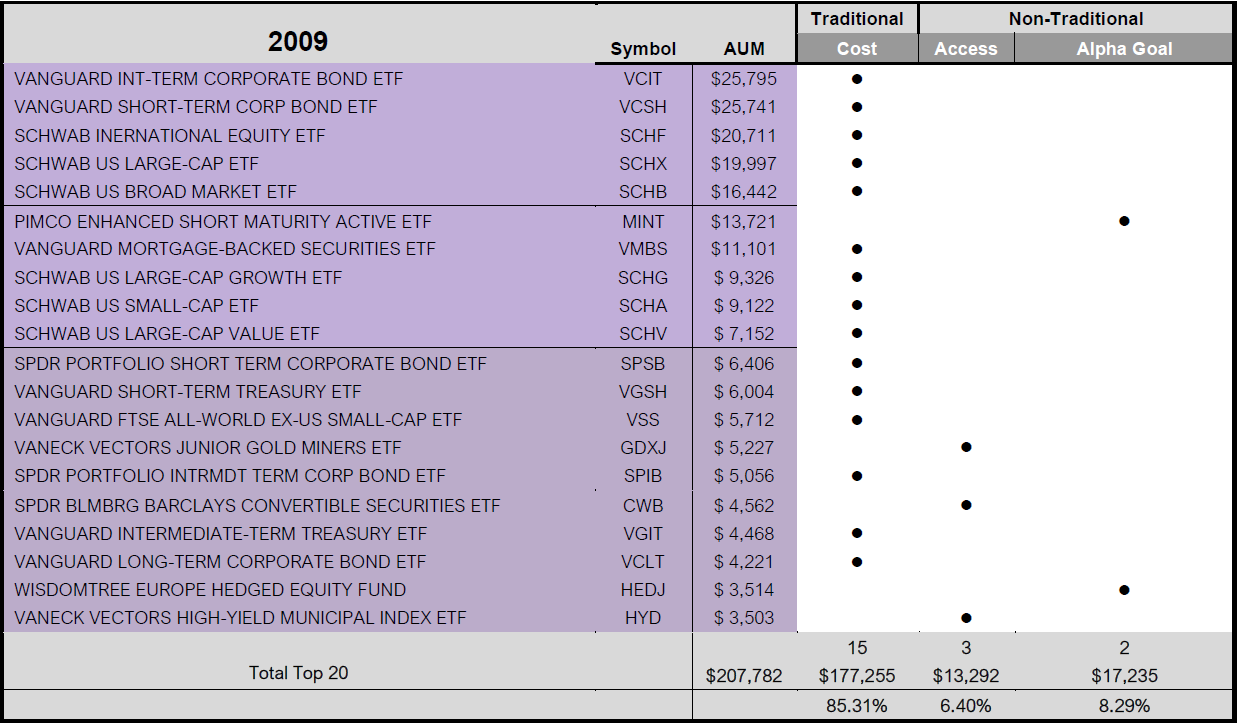The height and width of the screenshot is (723, 1237).
Task: Click the $ 5,227 AUM value
Action: click(x=744, y=447)
